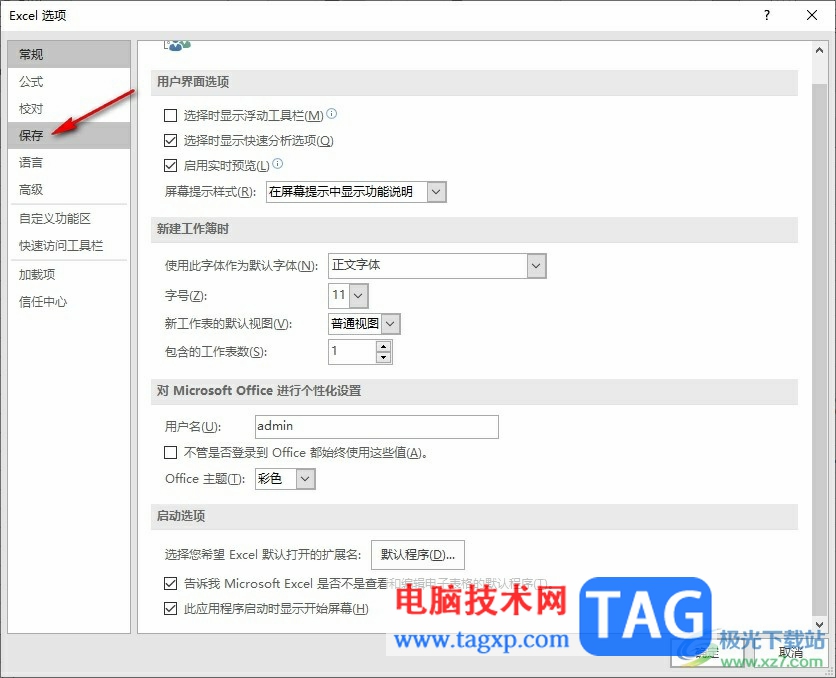Screen dimensions: 836x678
Task: Decrease the 包含的工作表数 value
Action: click(x=383, y=358)
